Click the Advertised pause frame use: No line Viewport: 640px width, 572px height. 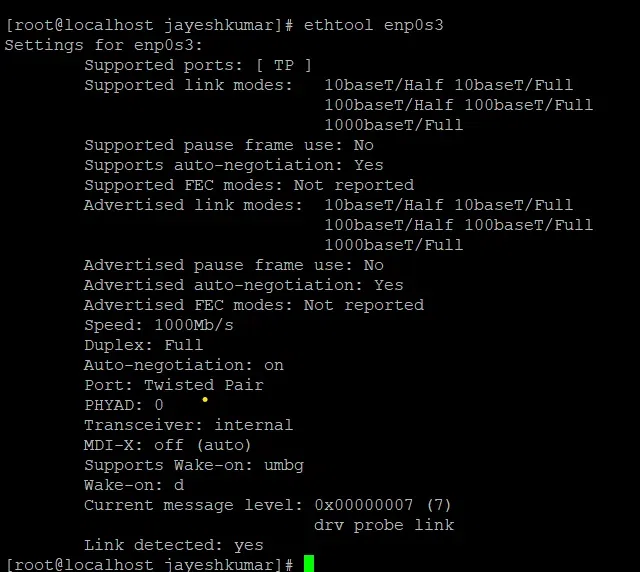[x=233, y=265]
